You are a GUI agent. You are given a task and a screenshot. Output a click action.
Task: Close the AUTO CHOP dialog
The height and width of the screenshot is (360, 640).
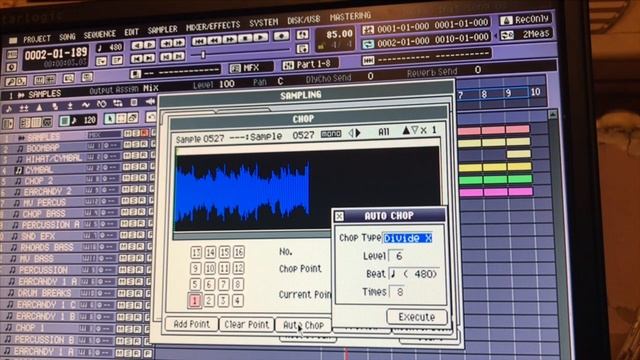[x=339, y=216]
